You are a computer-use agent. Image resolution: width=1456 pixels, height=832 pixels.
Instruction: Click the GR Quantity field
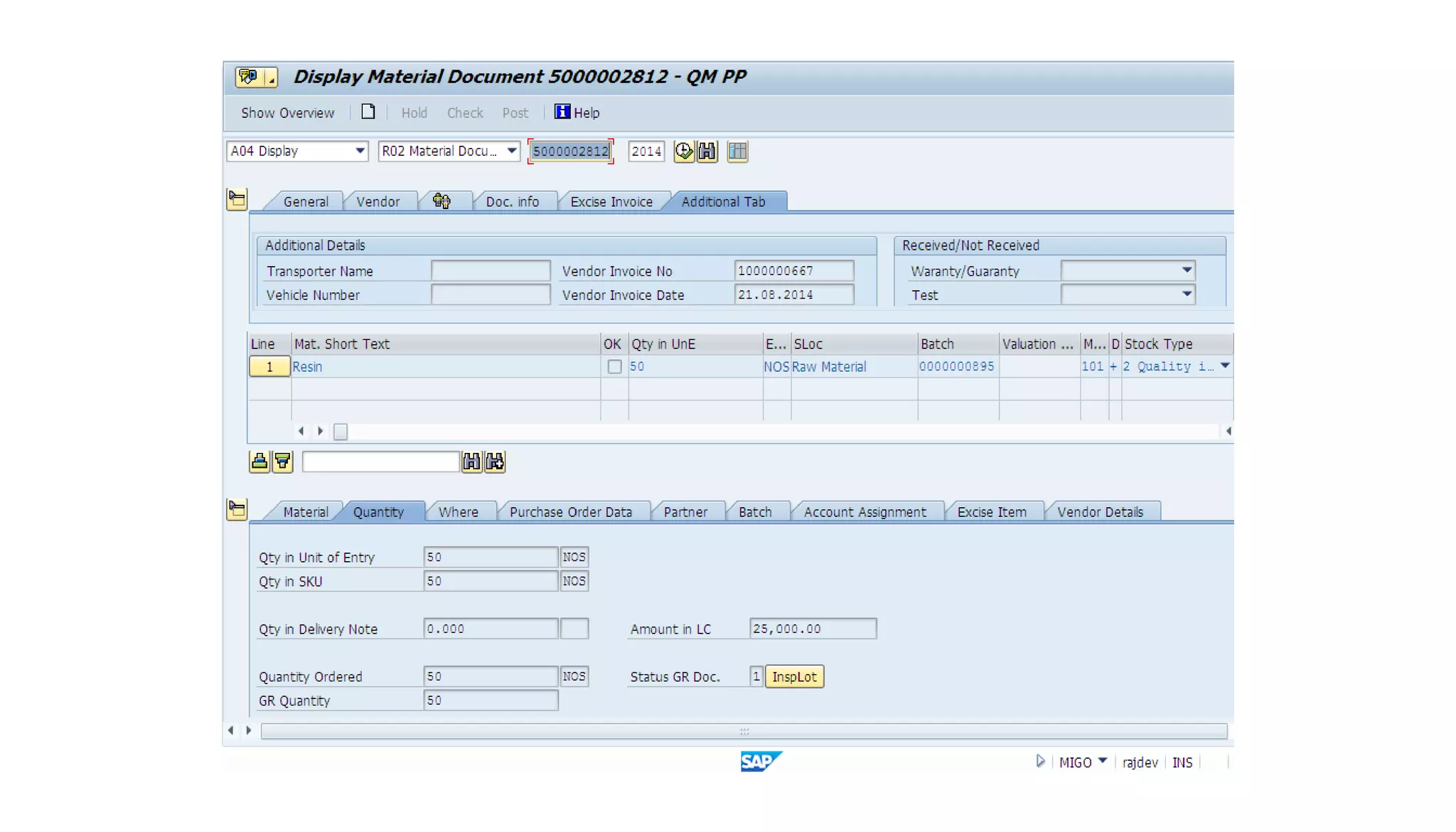pos(491,700)
